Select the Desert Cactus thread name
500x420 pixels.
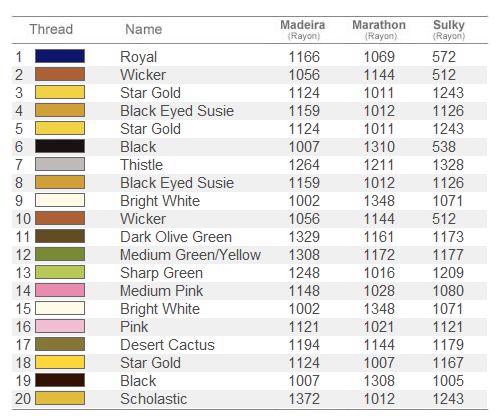point(168,345)
